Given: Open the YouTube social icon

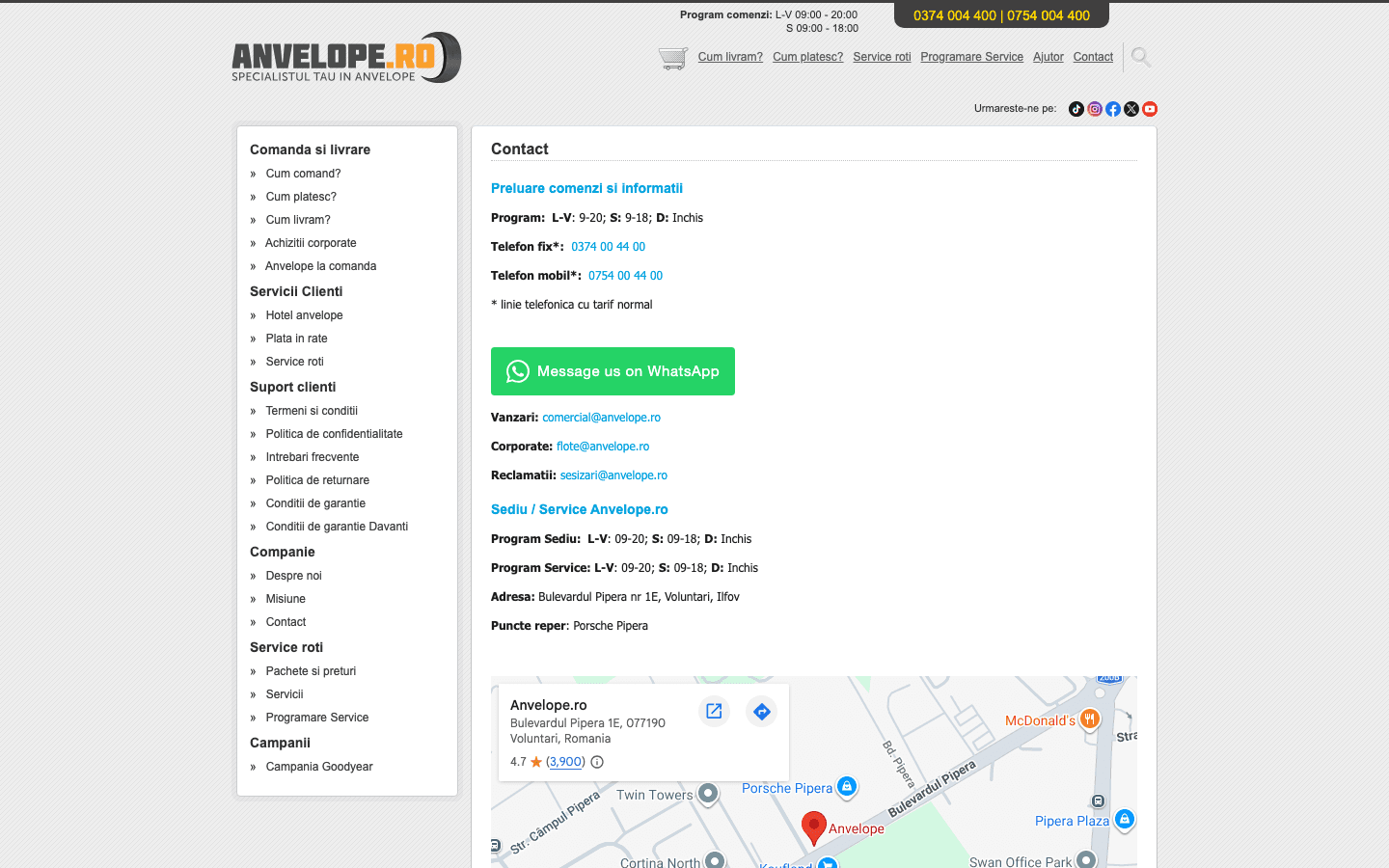Looking at the screenshot, I should pos(1150,109).
